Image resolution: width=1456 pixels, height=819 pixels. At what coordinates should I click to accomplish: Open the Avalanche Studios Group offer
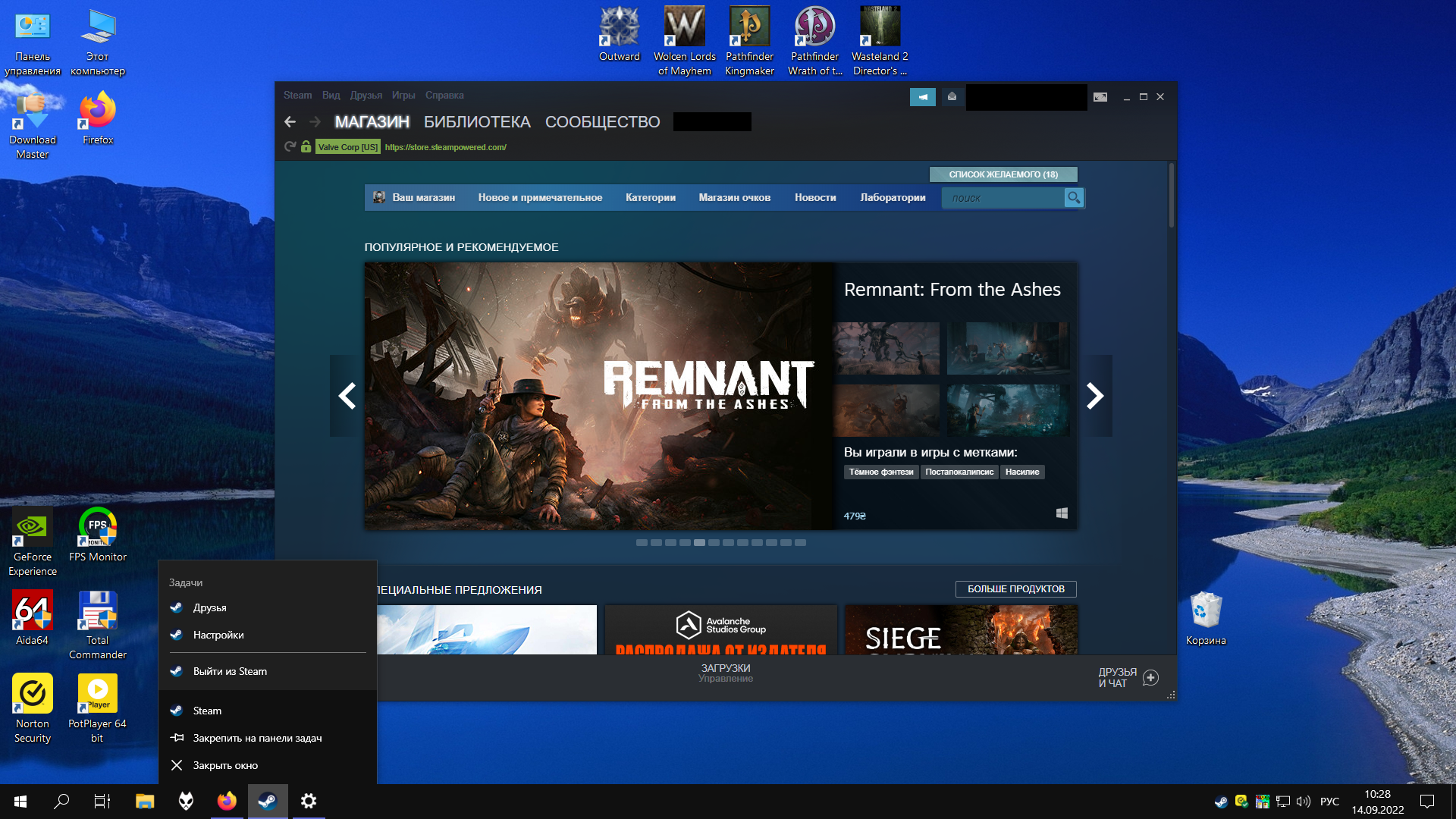click(721, 629)
